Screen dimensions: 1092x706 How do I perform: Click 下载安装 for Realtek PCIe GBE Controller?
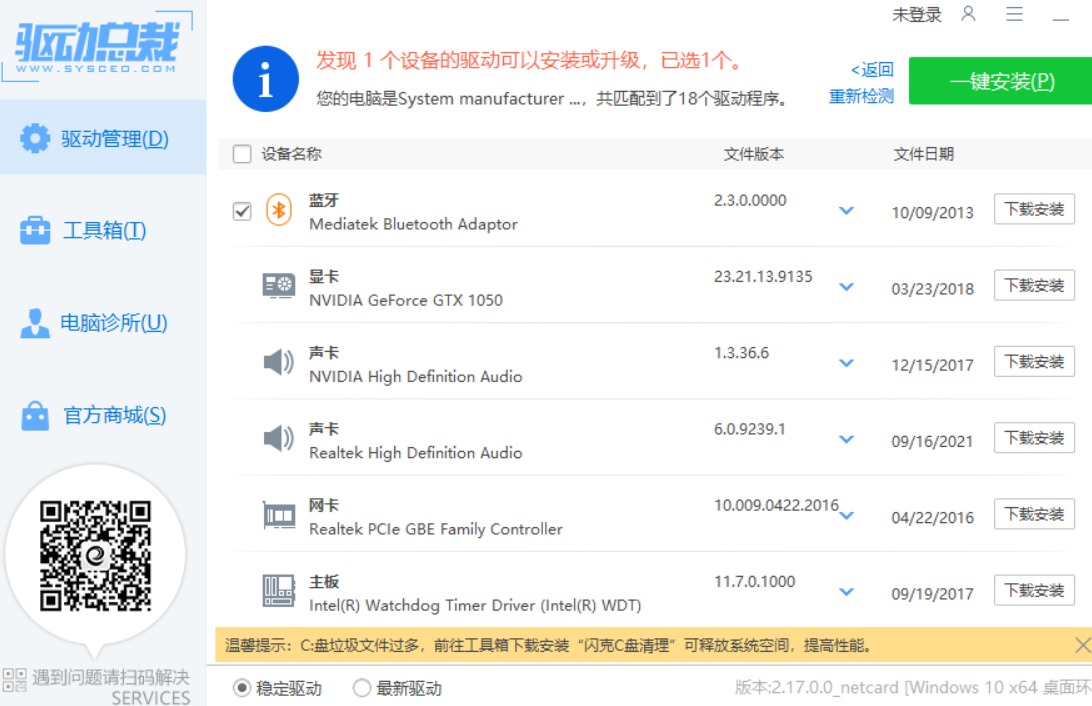click(x=1034, y=514)
